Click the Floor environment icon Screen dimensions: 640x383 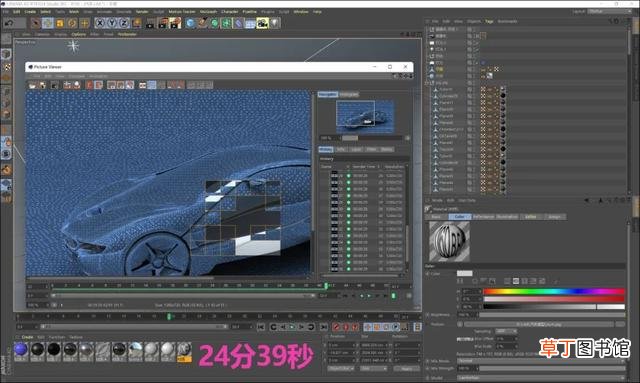click(251, 23)
